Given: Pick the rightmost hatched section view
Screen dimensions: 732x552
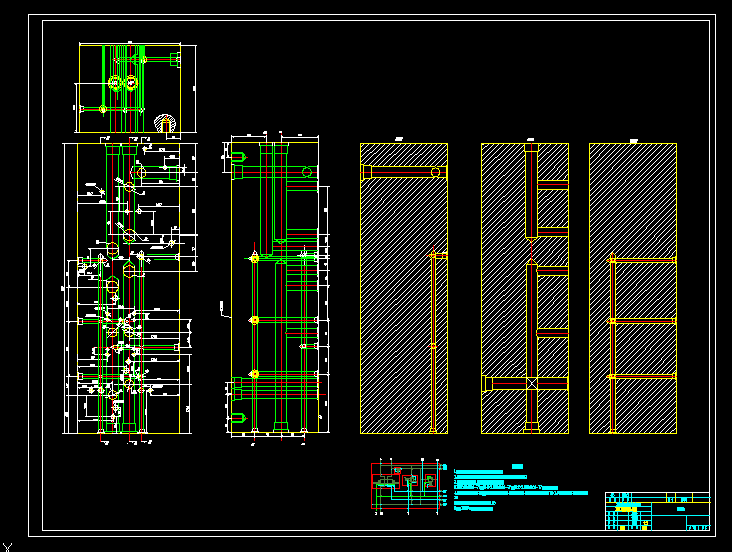Looking at the screenshot, I should point(633,288).
